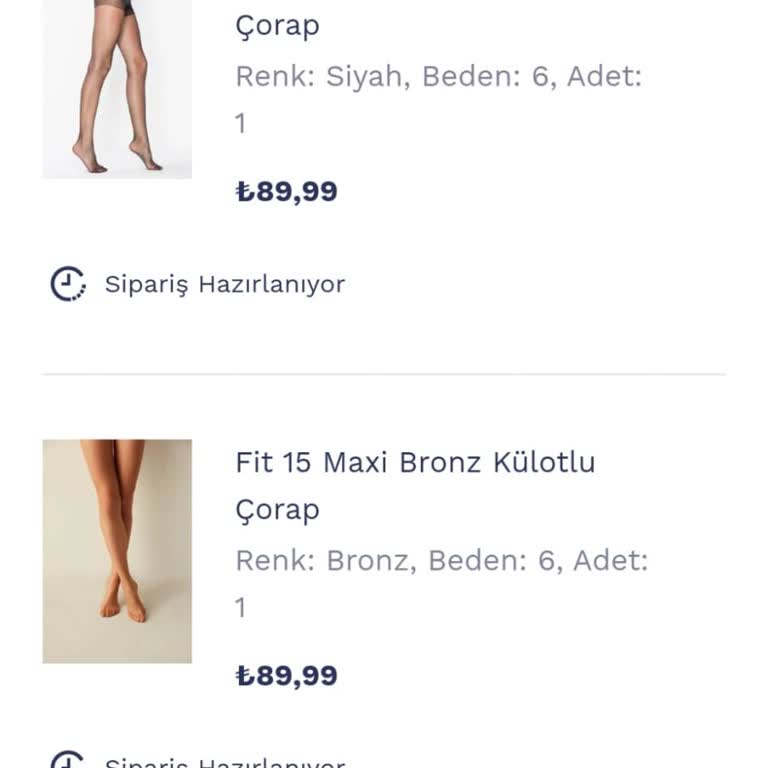This screenshot has width=768, height=768.
Task: Open the bronze stockings product thumbnail
Action: [117, 551]
